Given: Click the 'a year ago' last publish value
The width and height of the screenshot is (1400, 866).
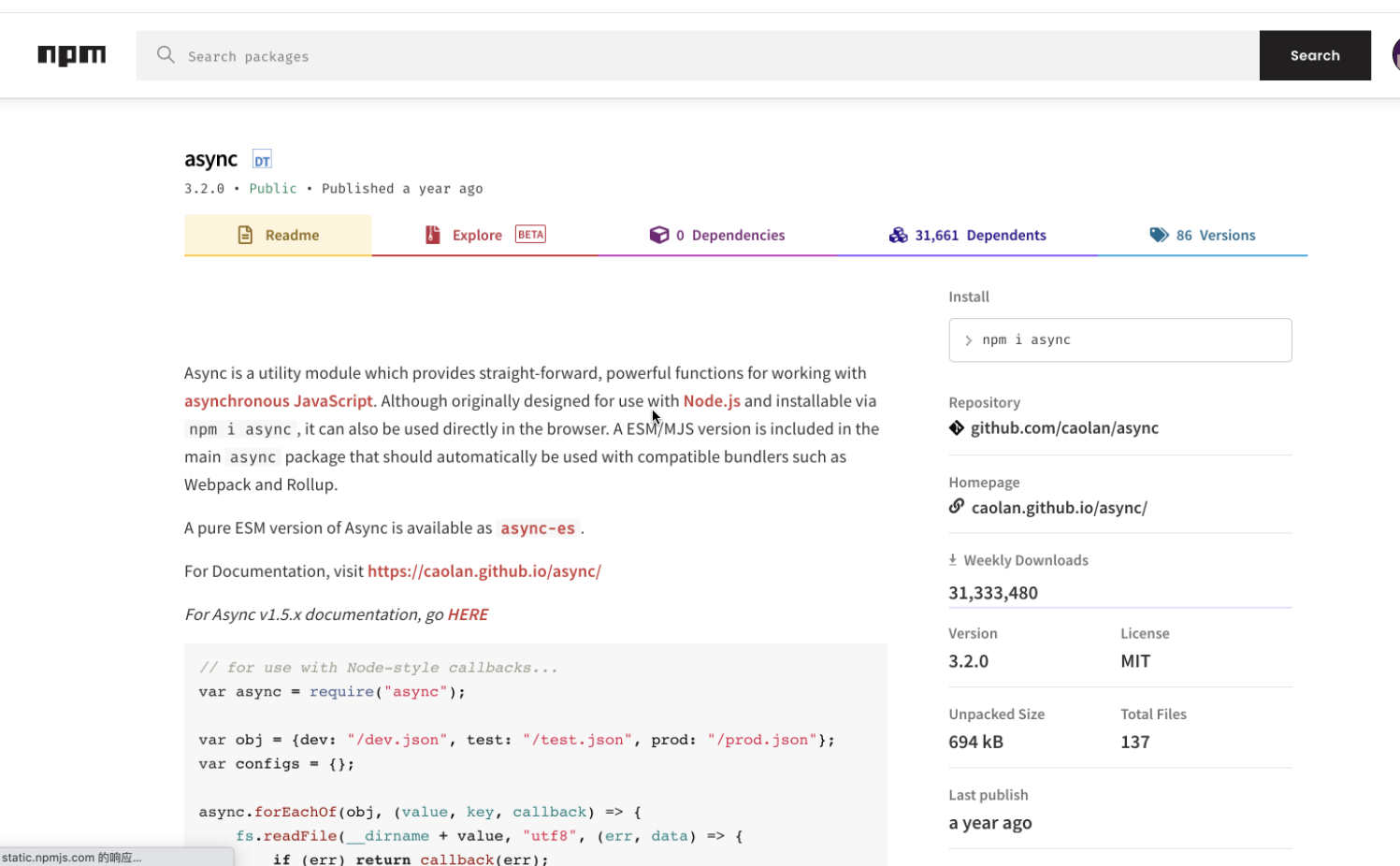Looking at the screenshot, I should point(990,823).
